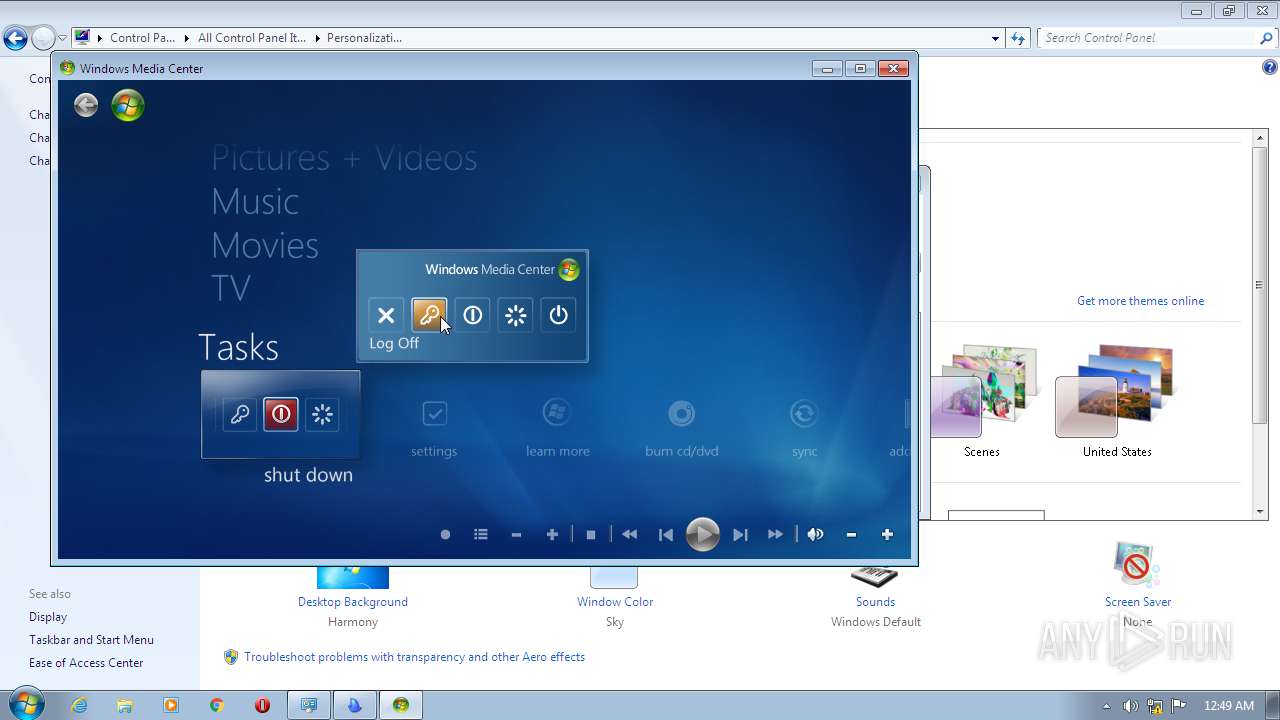The height and width of the screenshot is (720, 1280).
Task: Expand the address bar history dropdown
Action: [x=995, y=38]
